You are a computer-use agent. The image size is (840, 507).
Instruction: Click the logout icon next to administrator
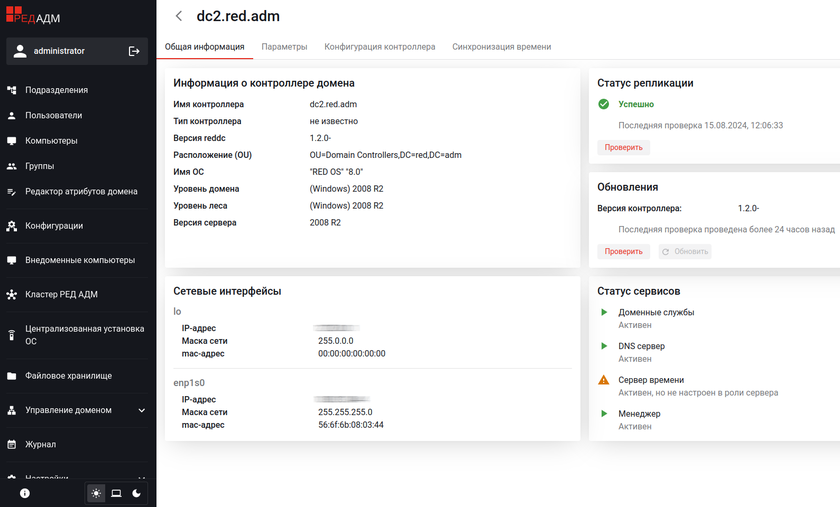coord(134,51)
